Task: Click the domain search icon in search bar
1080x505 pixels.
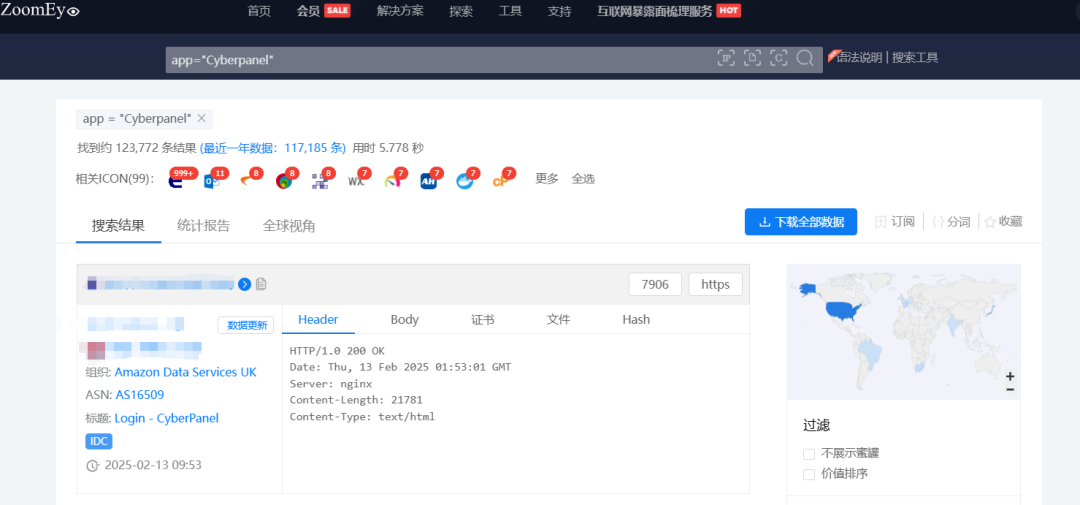Action: [x=752, y=59]
